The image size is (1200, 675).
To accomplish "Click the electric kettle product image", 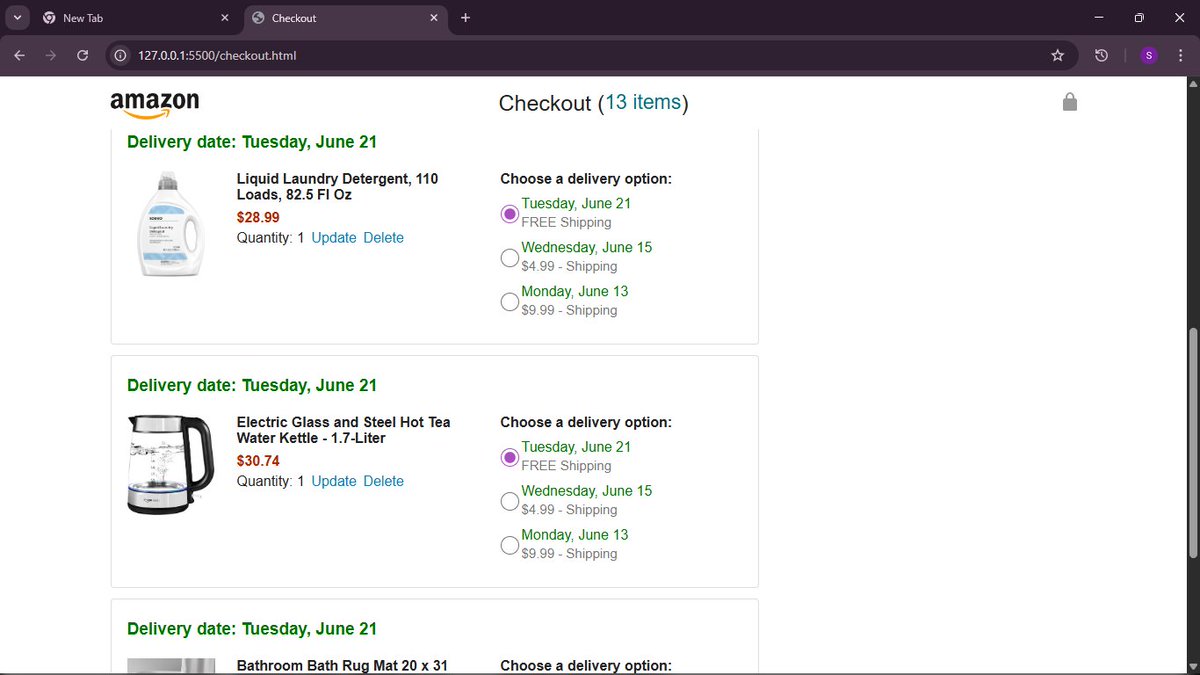I will [x=171, y=464].
